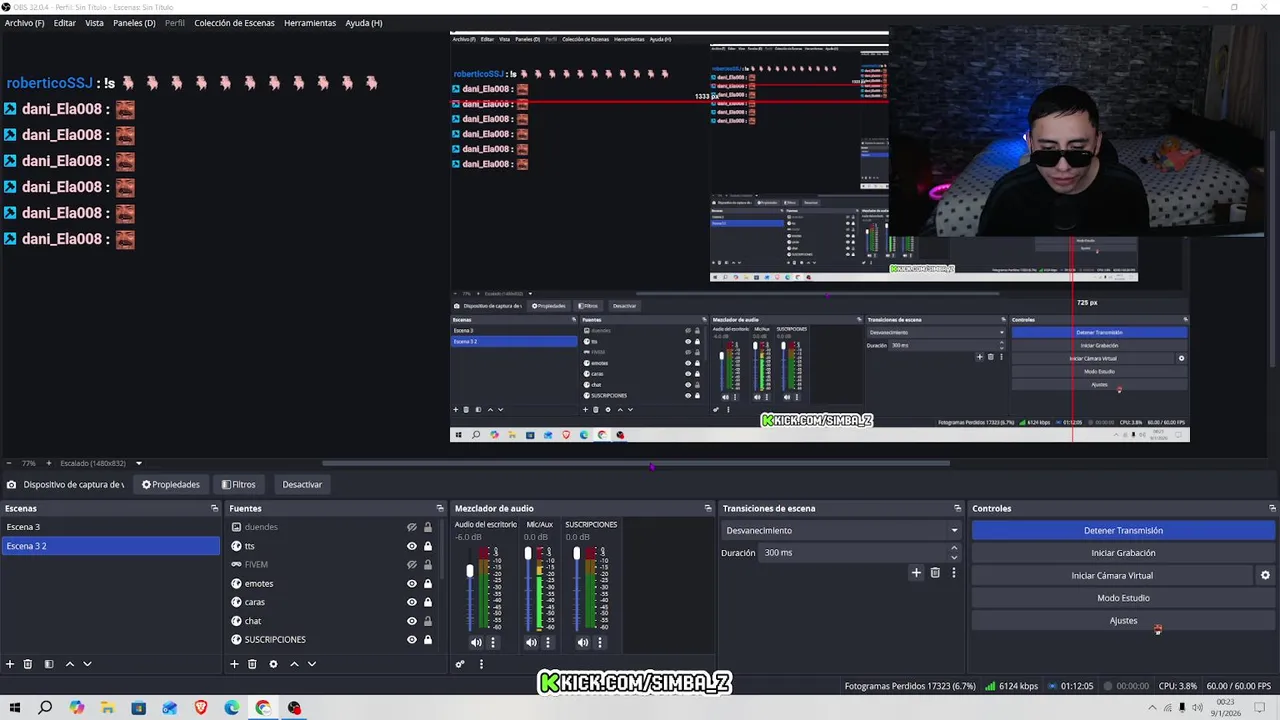Open source properties gear in Fuentes toolbar

point(272,664)
